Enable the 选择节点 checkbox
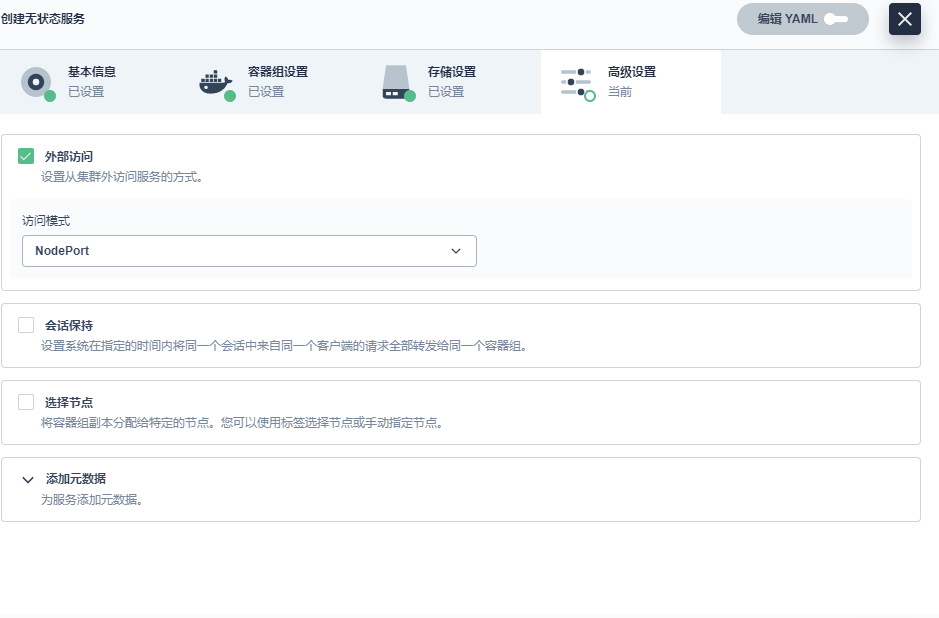939x618 pixels. [26, 402]
